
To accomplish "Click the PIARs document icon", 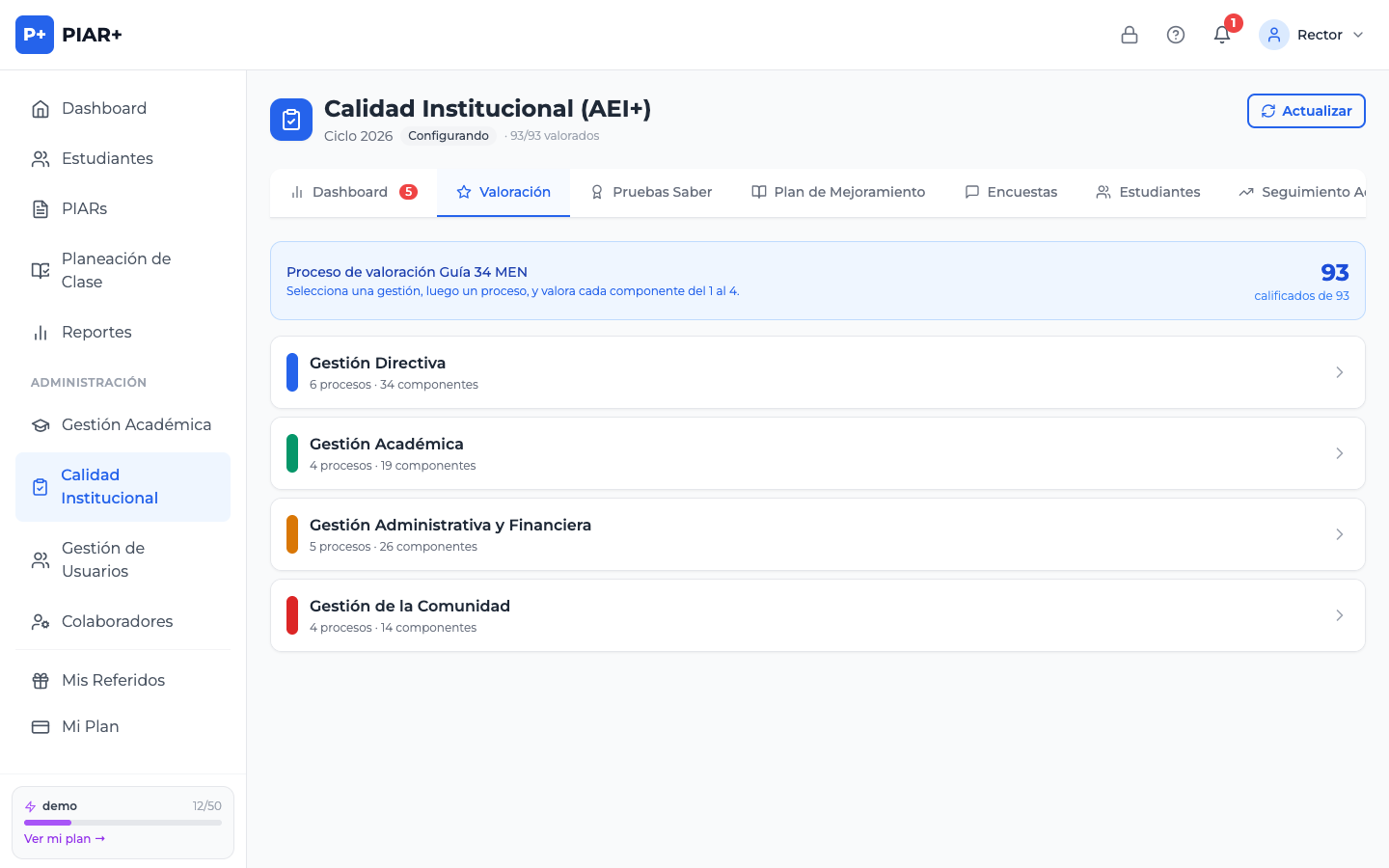I will (41, 209).
